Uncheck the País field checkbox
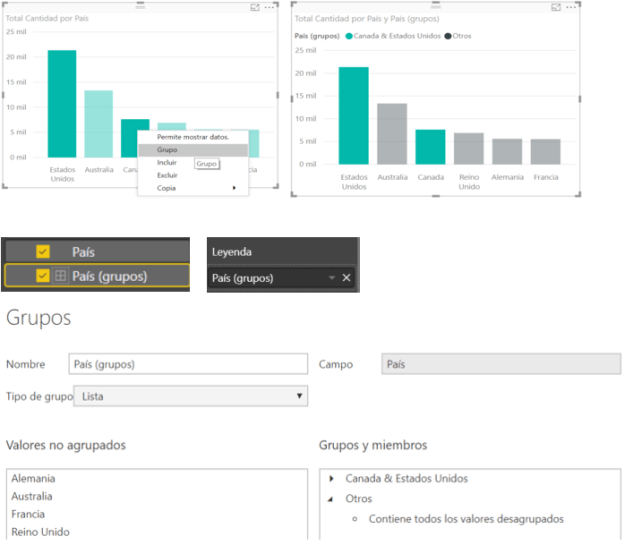 (x=43, y=253)
